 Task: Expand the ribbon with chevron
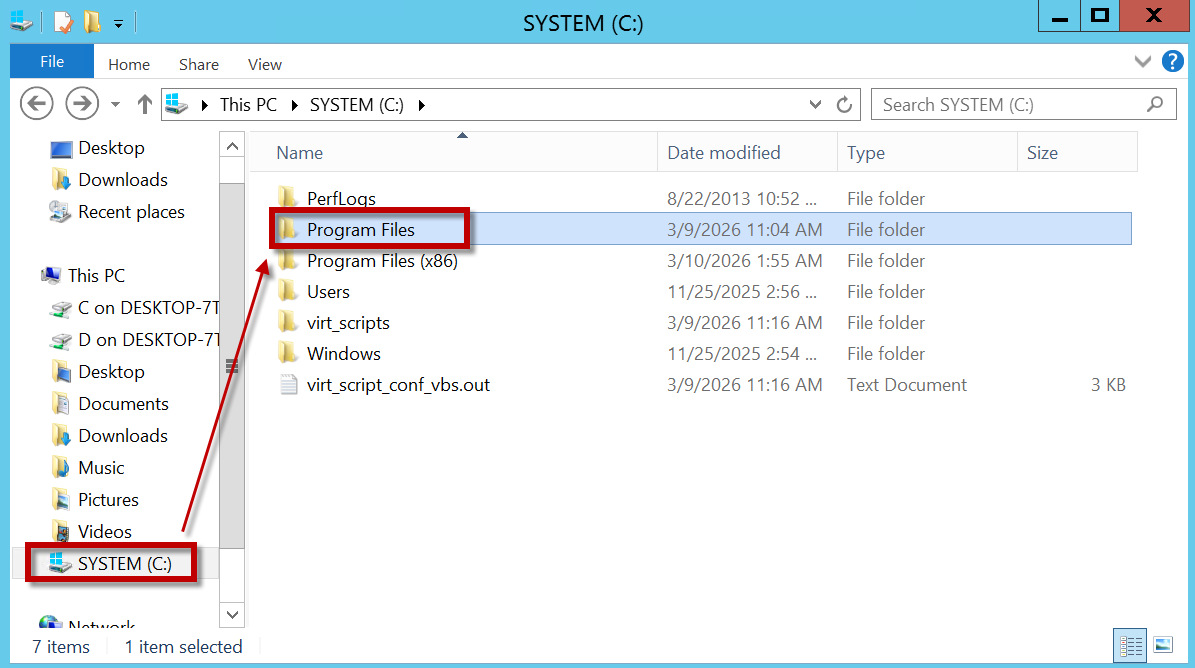1143,62
